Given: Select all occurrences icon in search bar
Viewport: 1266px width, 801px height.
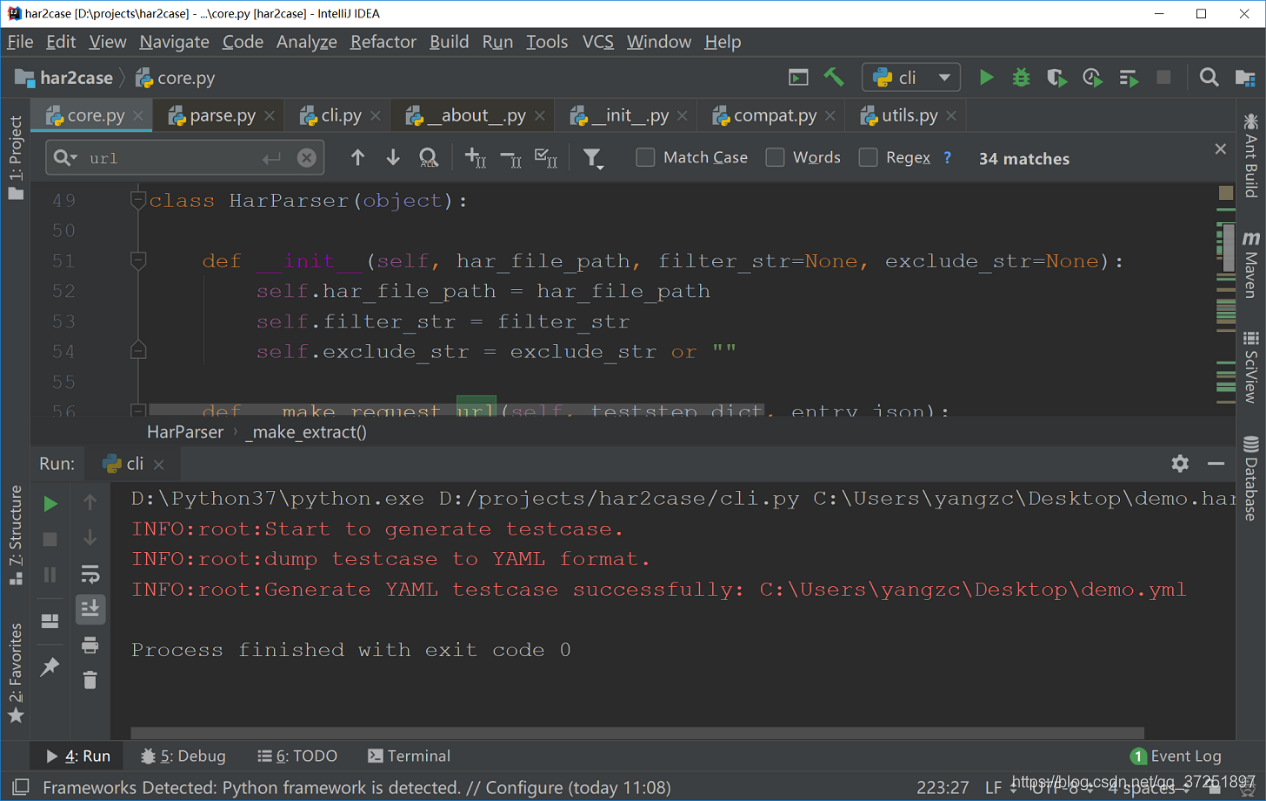Looking at the screenshot, I should pos(546,157).
